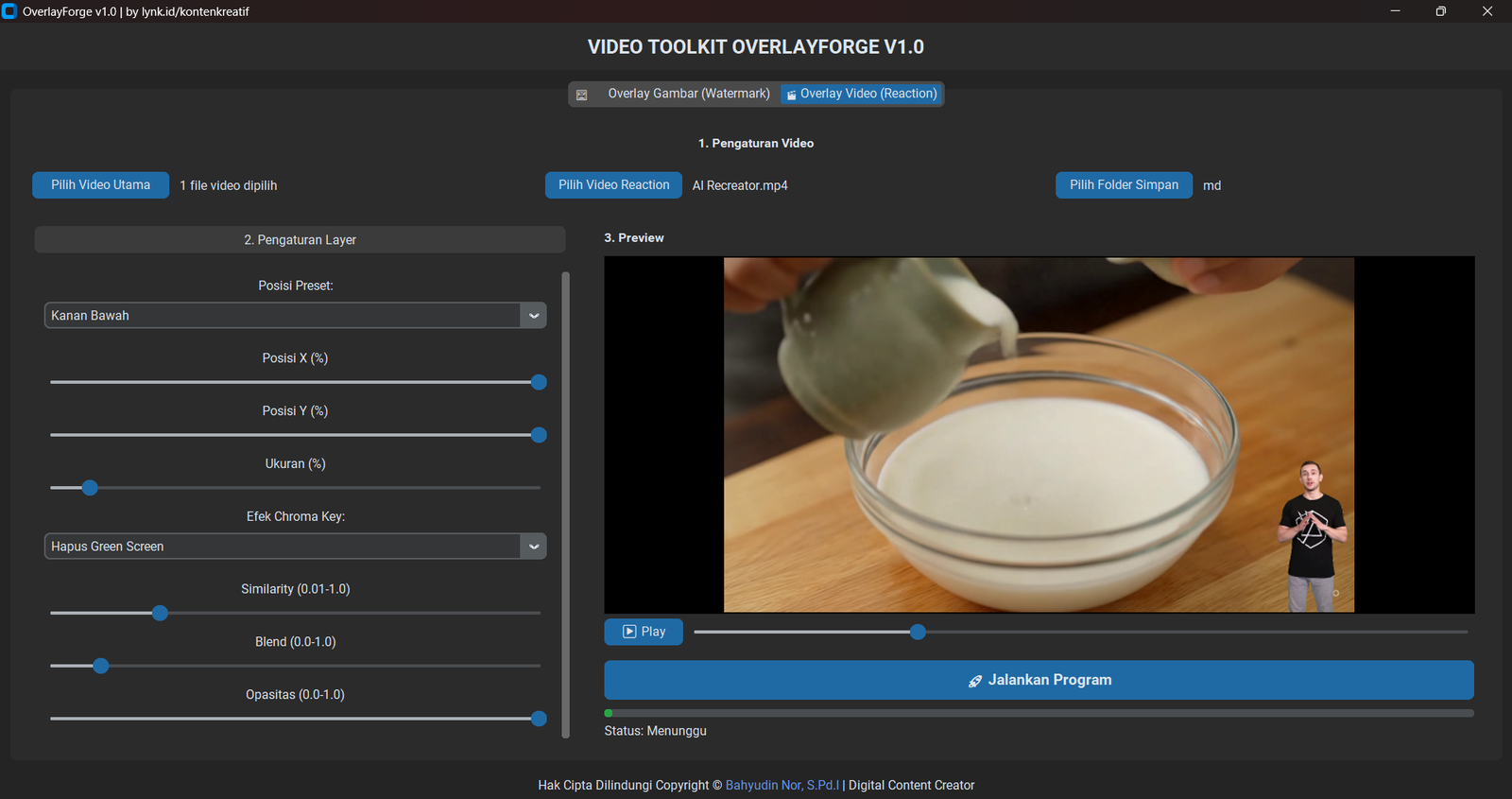This screenshot has width=1512, height=799.
Task: Switch to Overlay Gambar (Watermark) tab
Action: tap(689, 94)
